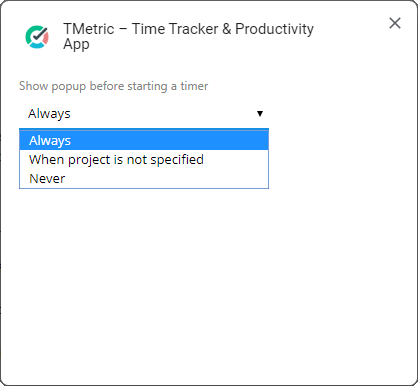Choose When project is not specified
Image resolution: width=418 pixels, height=386 pixels.
(144, 160)
